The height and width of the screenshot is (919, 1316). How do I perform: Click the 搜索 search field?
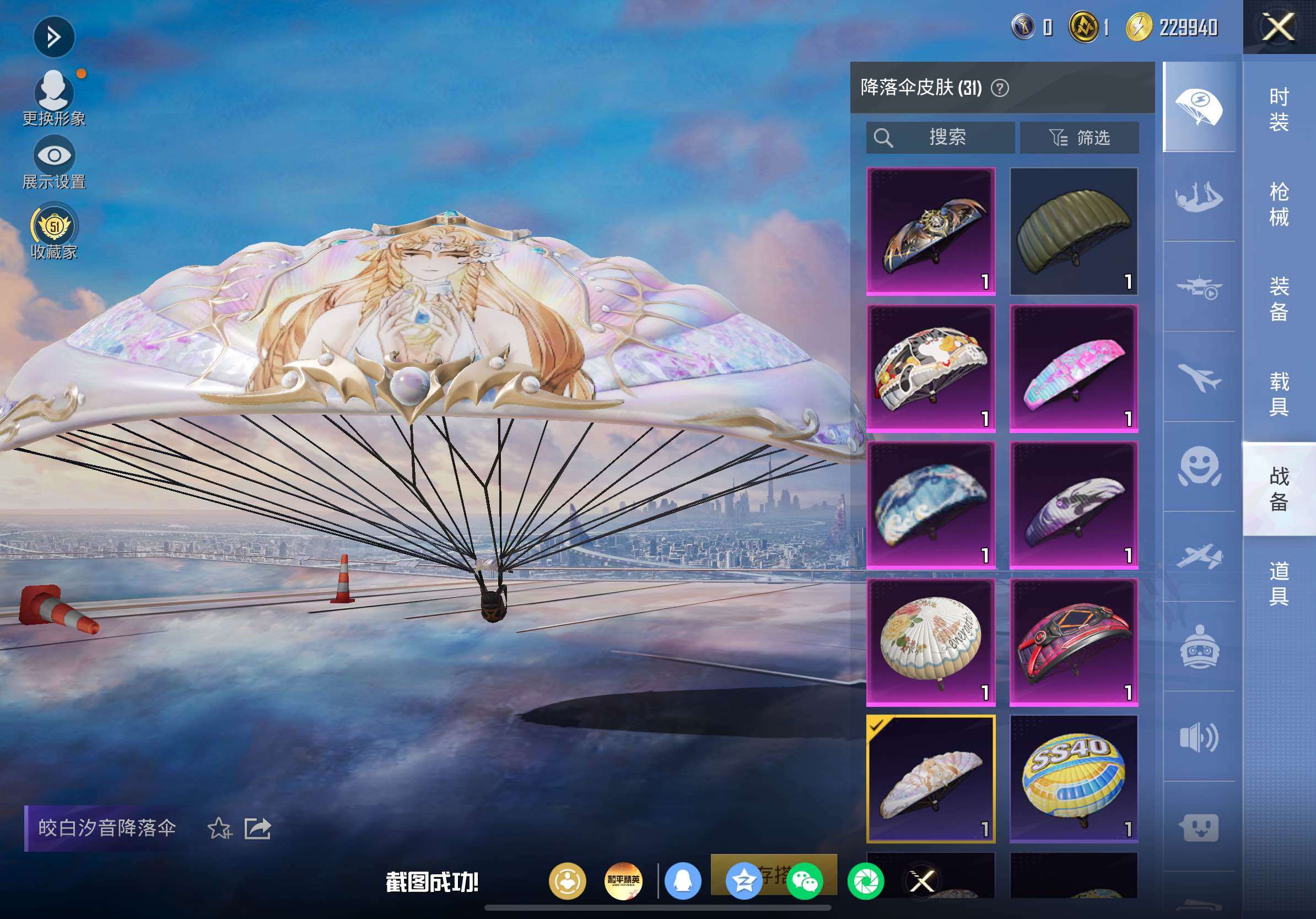940,138
